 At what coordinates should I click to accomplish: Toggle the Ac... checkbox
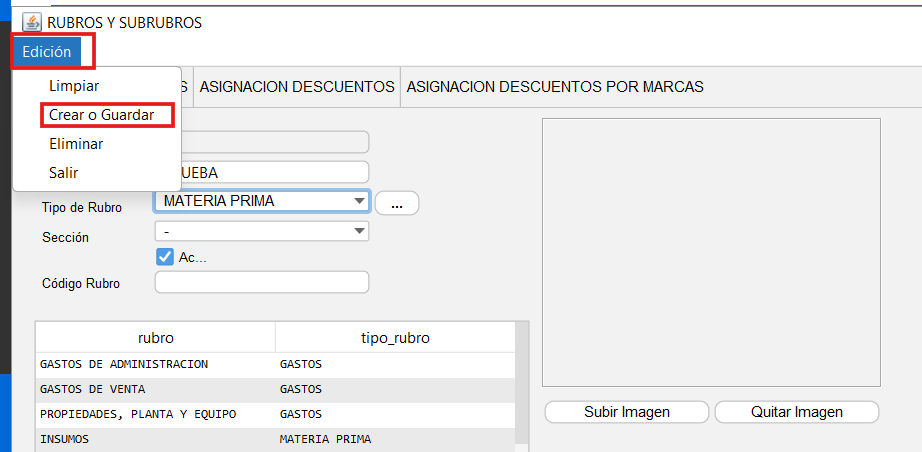pyautogui.click(x=166, y=257)
